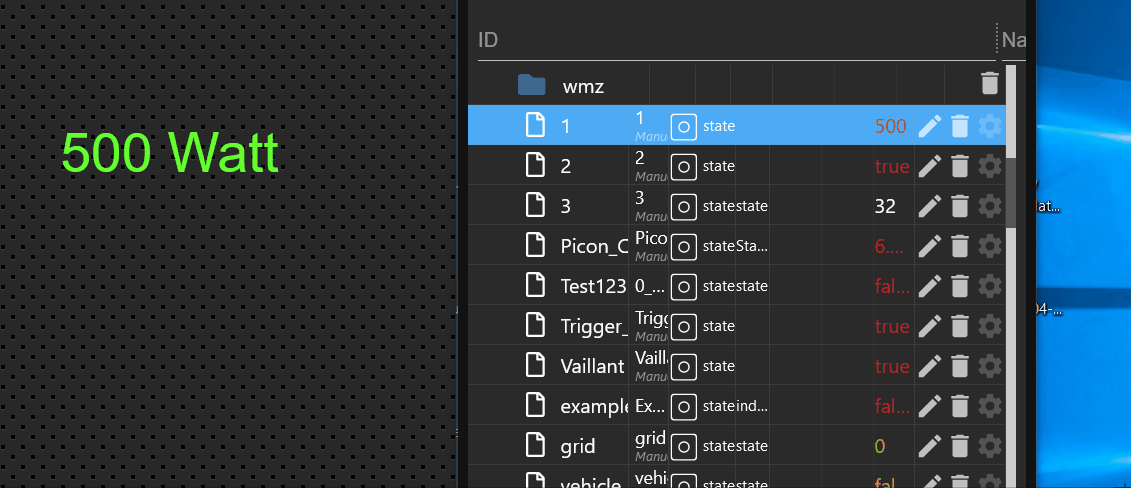Image resolution: width=1131 pixels, height=488 pixels.
Task: Edit the Picon object with pencil
Action: tap(930, 246)
